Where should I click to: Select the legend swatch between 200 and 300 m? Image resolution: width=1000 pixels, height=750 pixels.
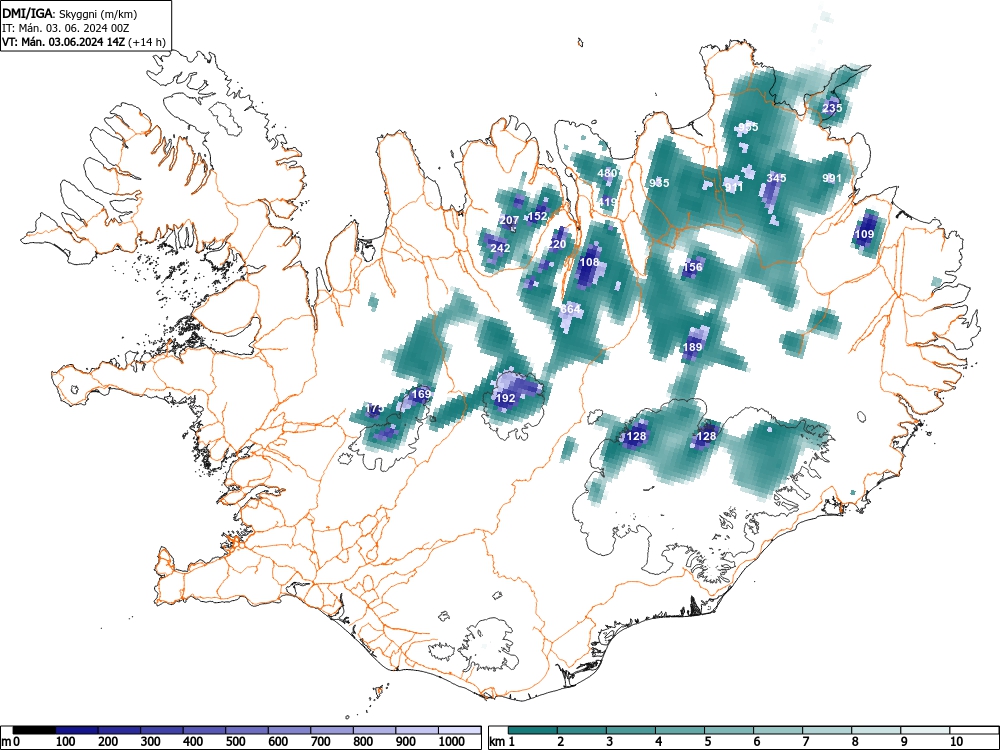tap(120, 730)
